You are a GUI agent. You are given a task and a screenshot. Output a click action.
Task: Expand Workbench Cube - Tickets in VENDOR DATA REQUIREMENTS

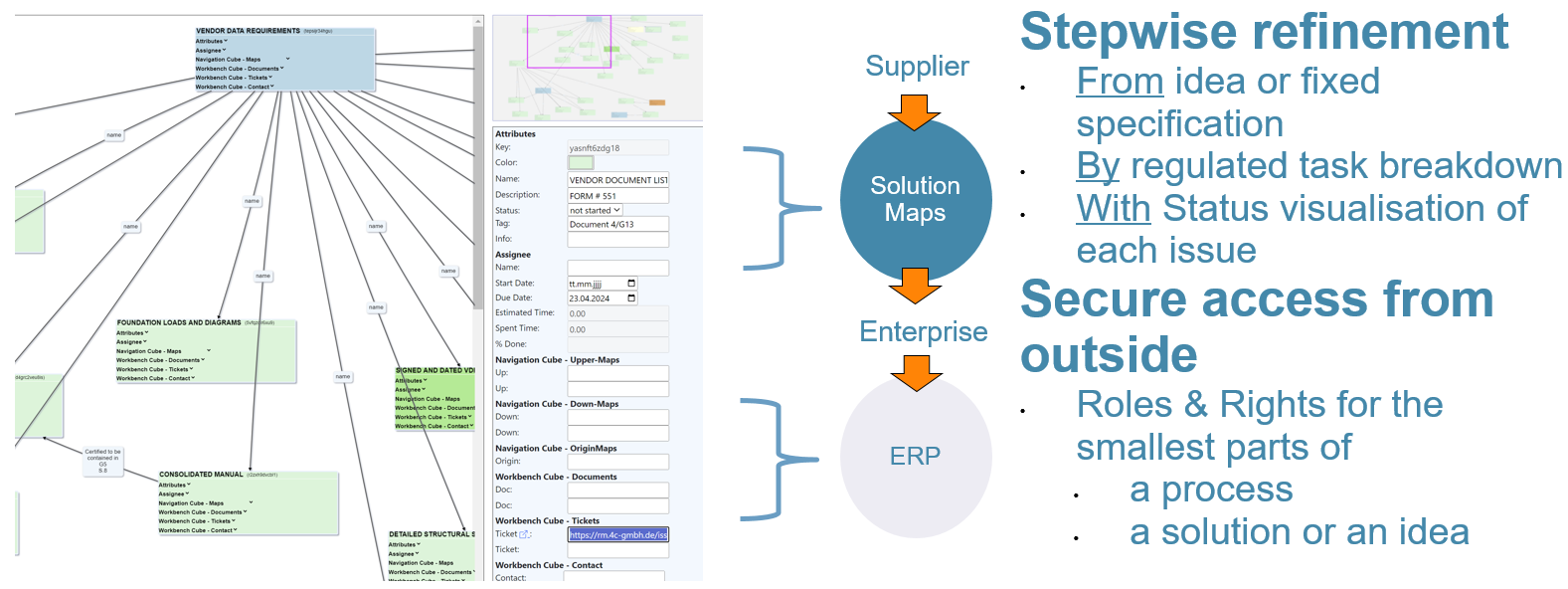click(x=271, y=77)
